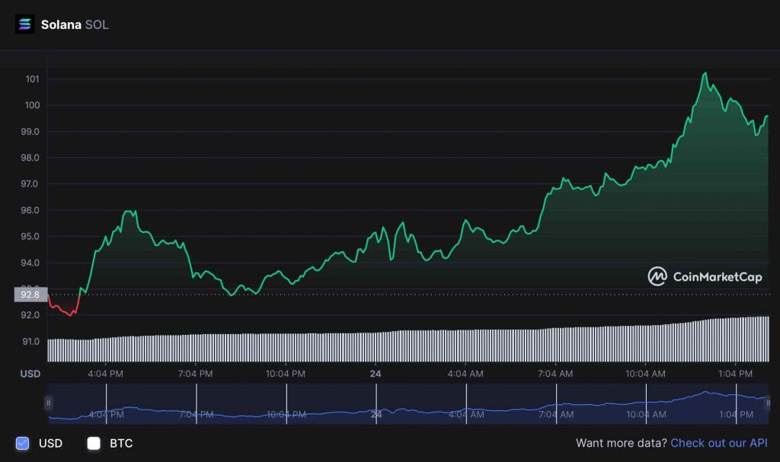Click the 10:04 AM time axis label

tap(646, 373)
